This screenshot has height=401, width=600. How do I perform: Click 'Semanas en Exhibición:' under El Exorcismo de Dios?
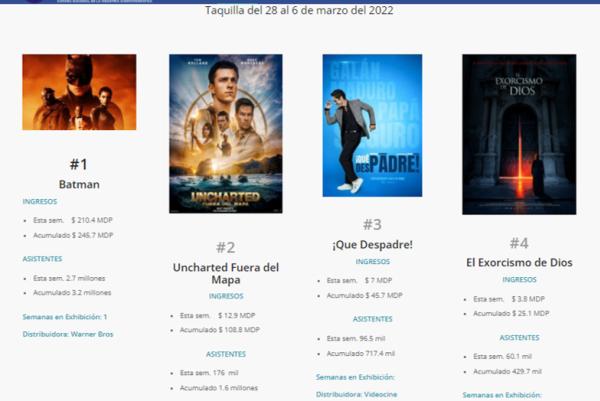tap(502, 395)
